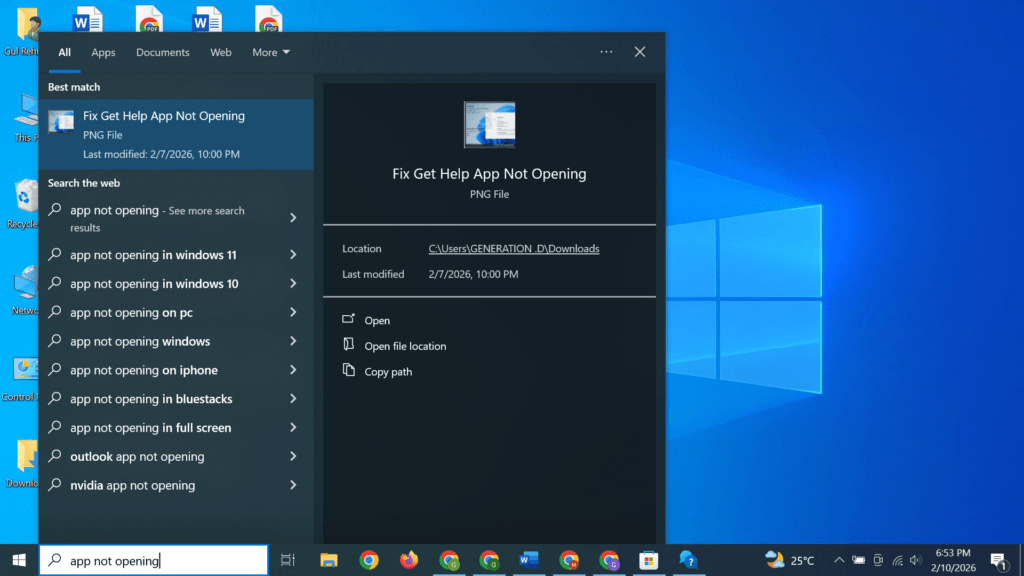Launch Microsoft Word from the taskbar
1024x576 pixels.
click(528, 560)
